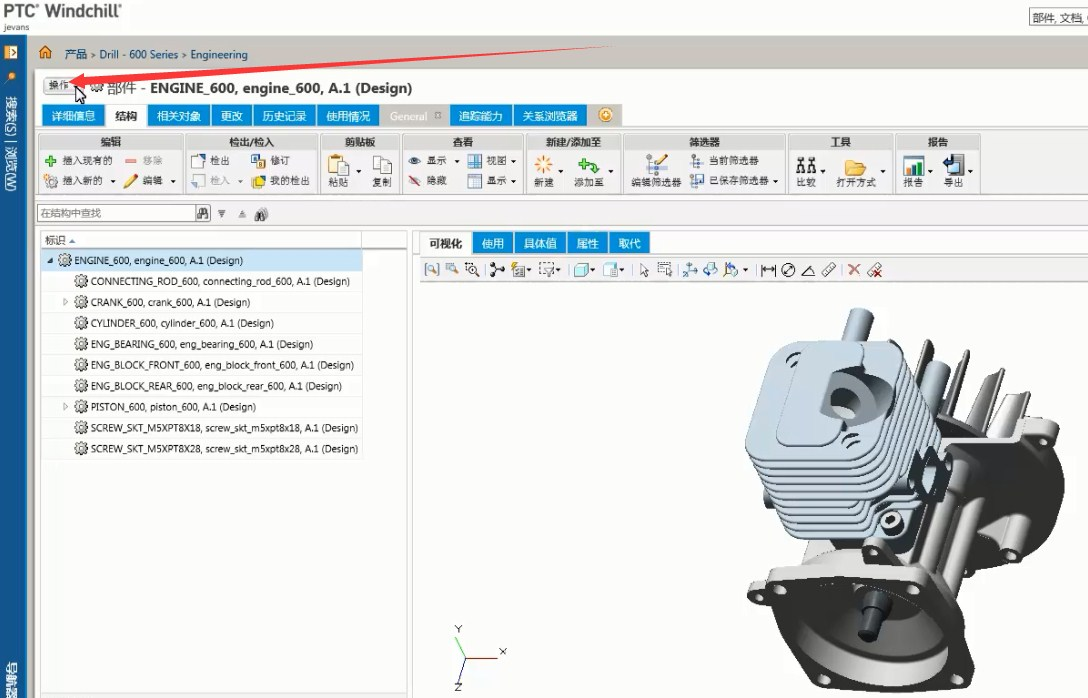Open the 添加至 dropdown arrow
This screenshot has width=1088, height=698.
tap(611, 171)
